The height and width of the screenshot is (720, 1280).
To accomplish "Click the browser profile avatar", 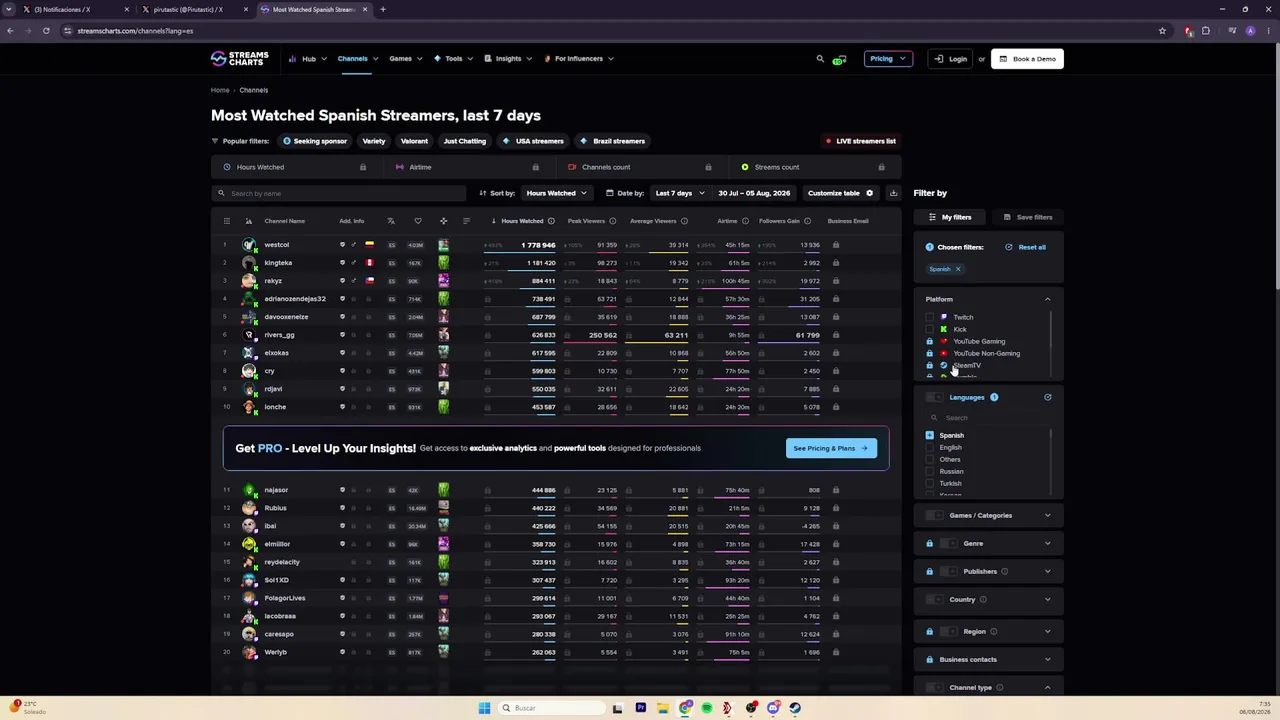I will (1250, 31).
